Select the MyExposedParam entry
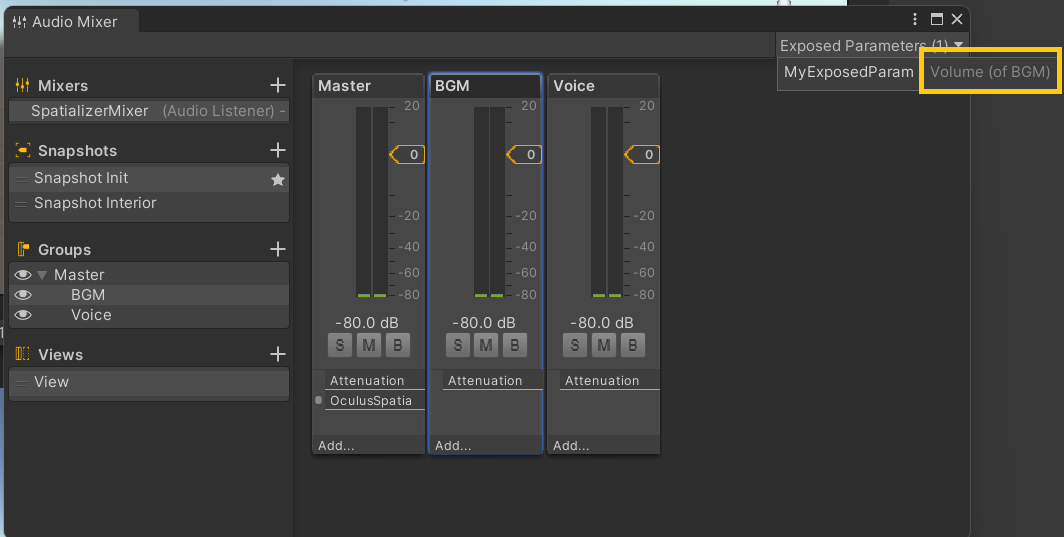 848,72
